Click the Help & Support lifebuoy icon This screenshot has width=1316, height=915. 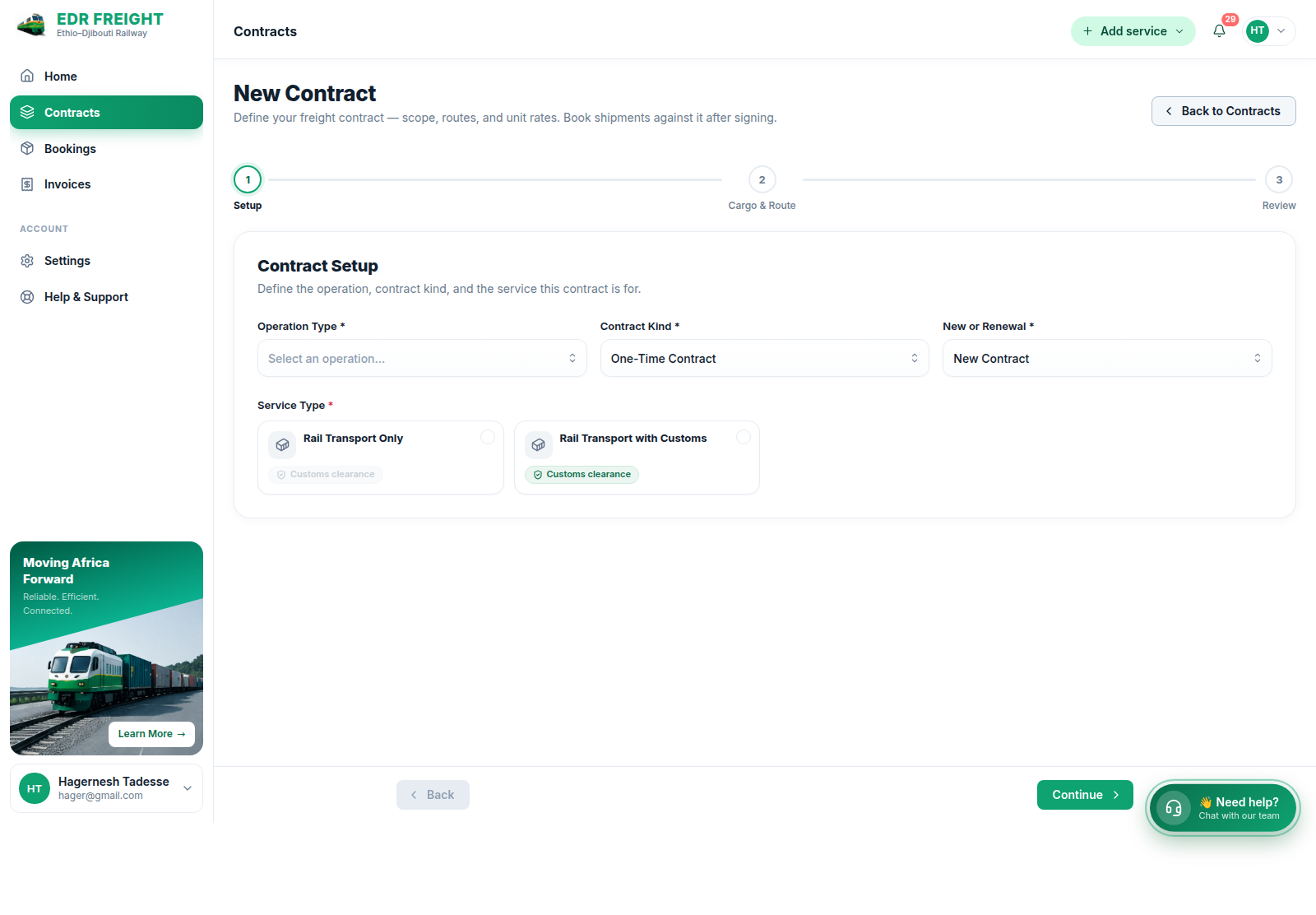click(27, 297)
